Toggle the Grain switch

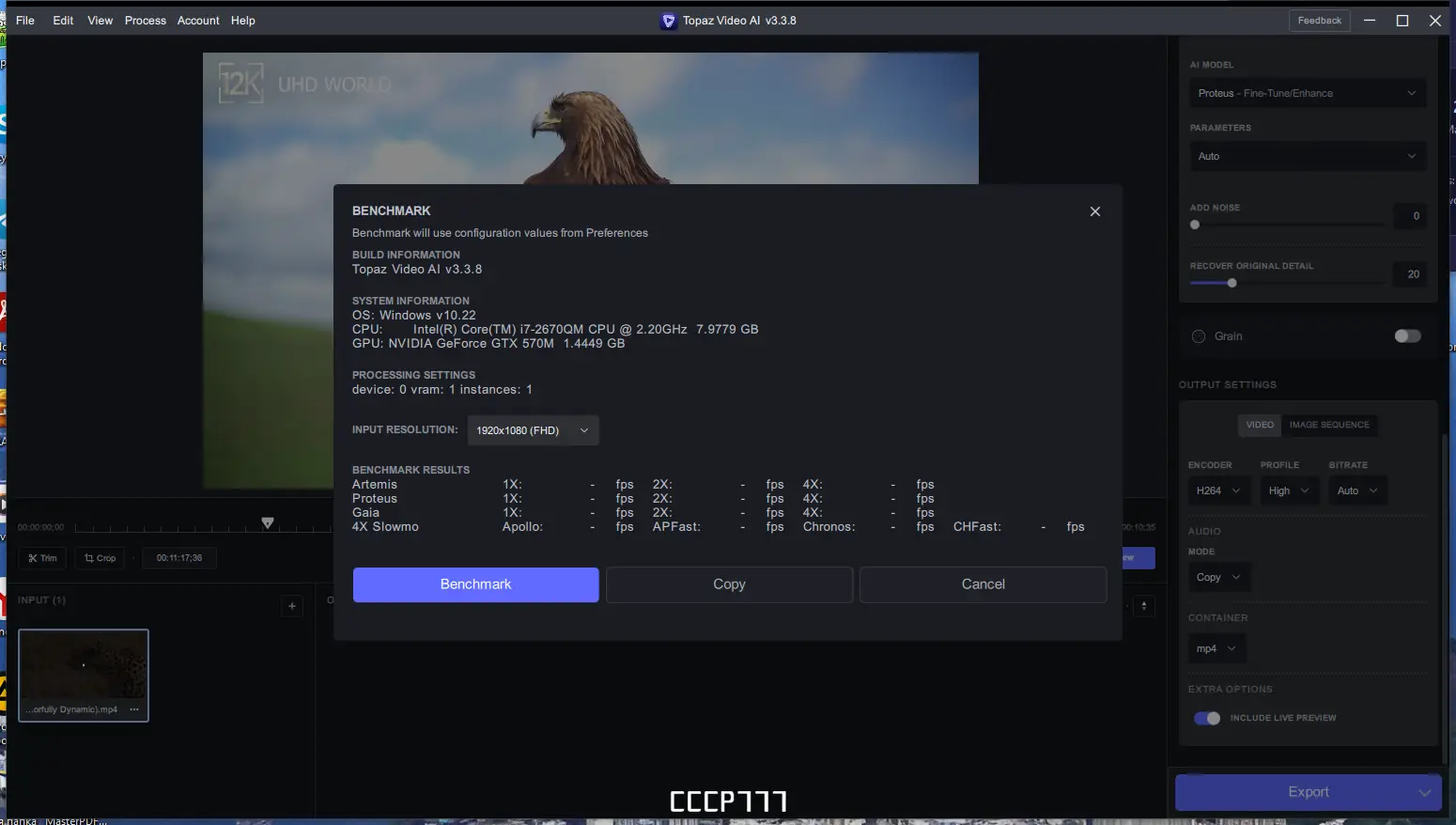point(1407,336)
